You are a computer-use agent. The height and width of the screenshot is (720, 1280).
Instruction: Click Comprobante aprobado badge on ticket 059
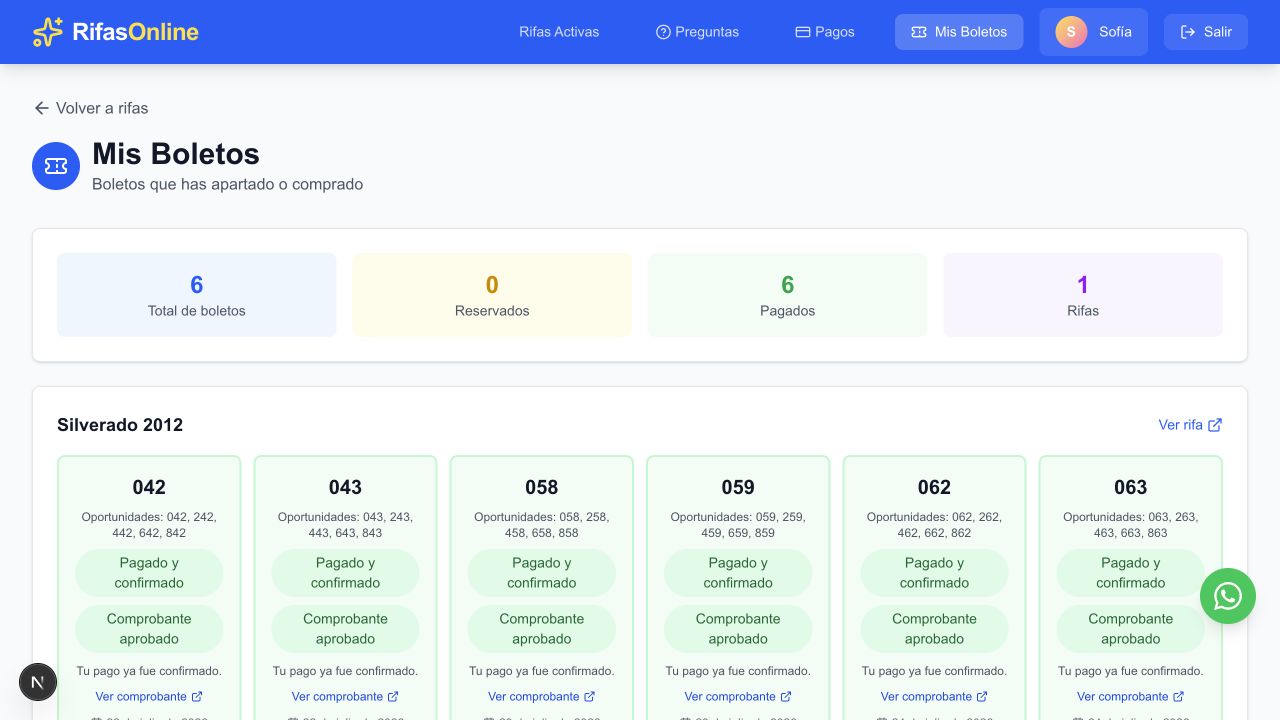[x=738, y=629]
